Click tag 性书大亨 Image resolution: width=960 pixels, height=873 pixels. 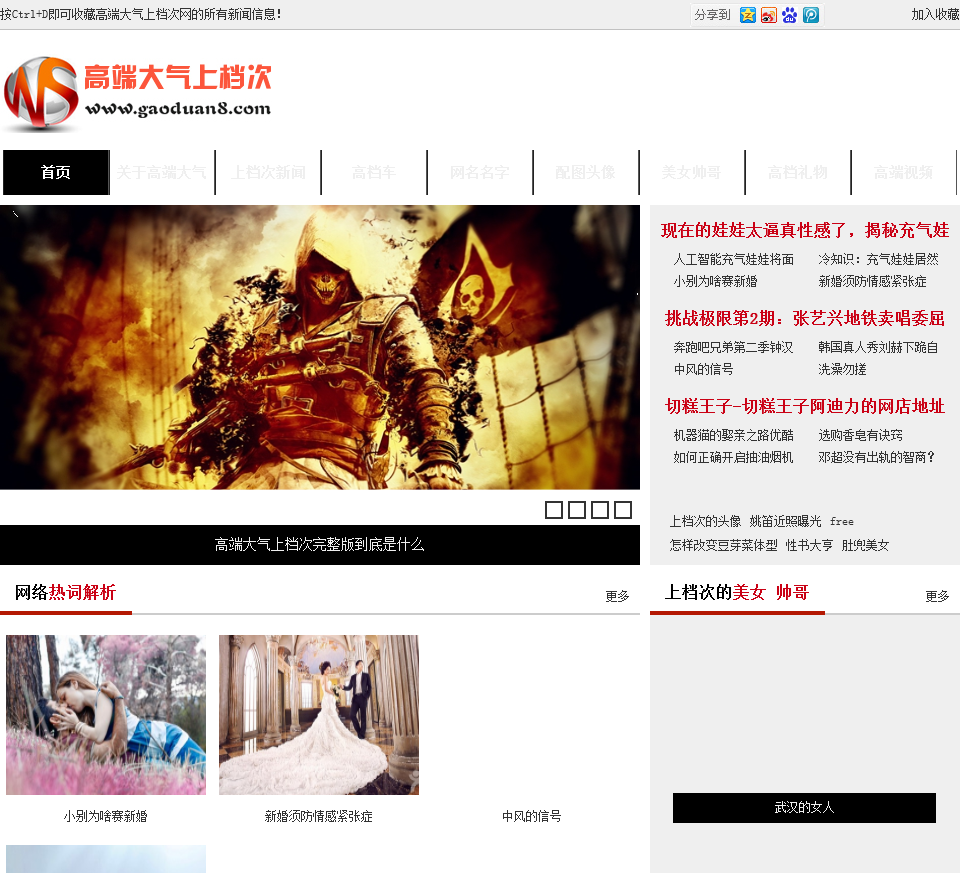(x=809, y=545)
